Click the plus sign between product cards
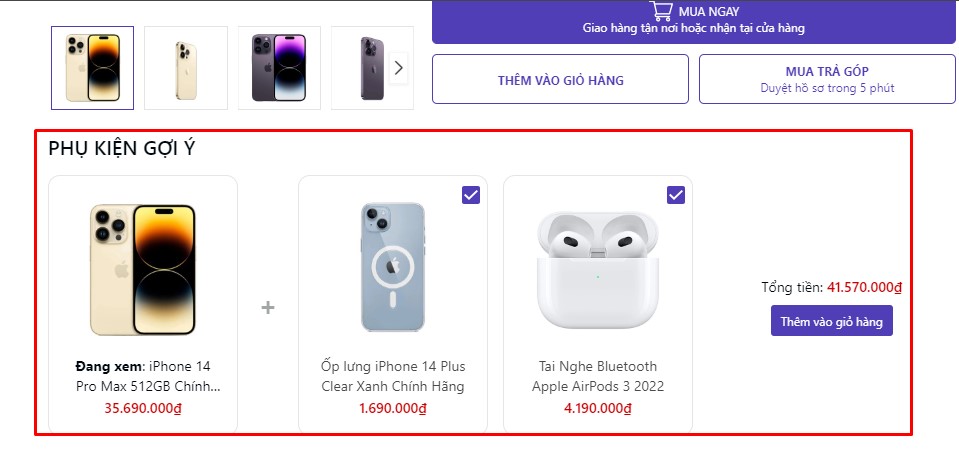The height and width of the screenshot is (466, 959). click(268, 307)
